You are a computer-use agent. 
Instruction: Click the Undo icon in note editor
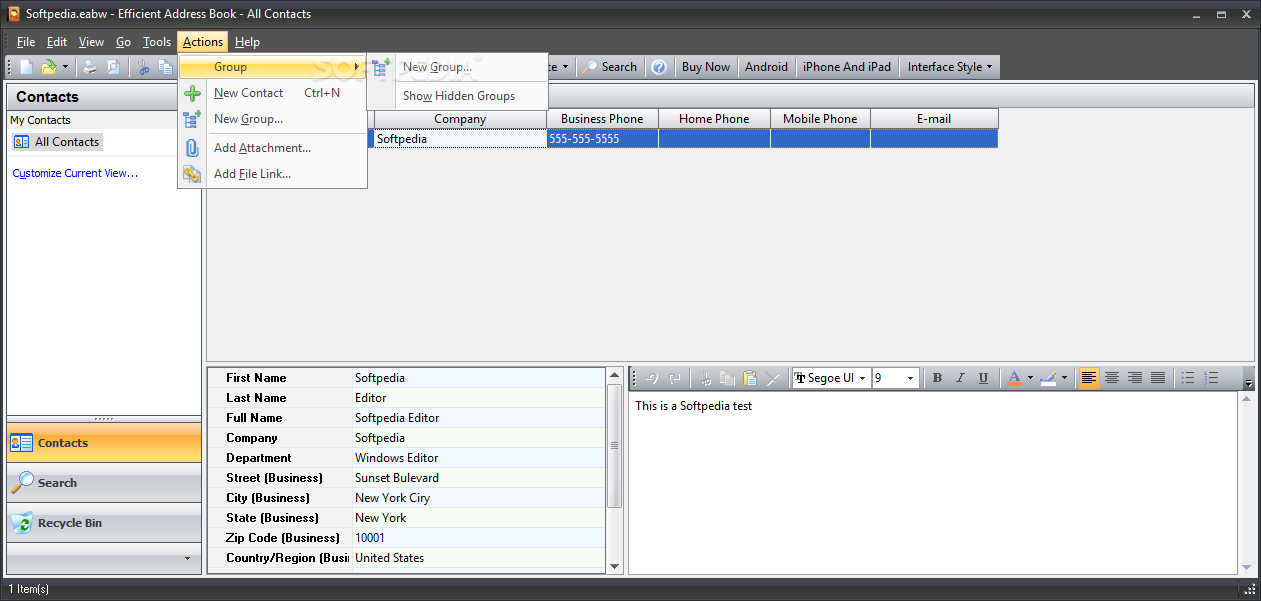(x=652, y=378)
